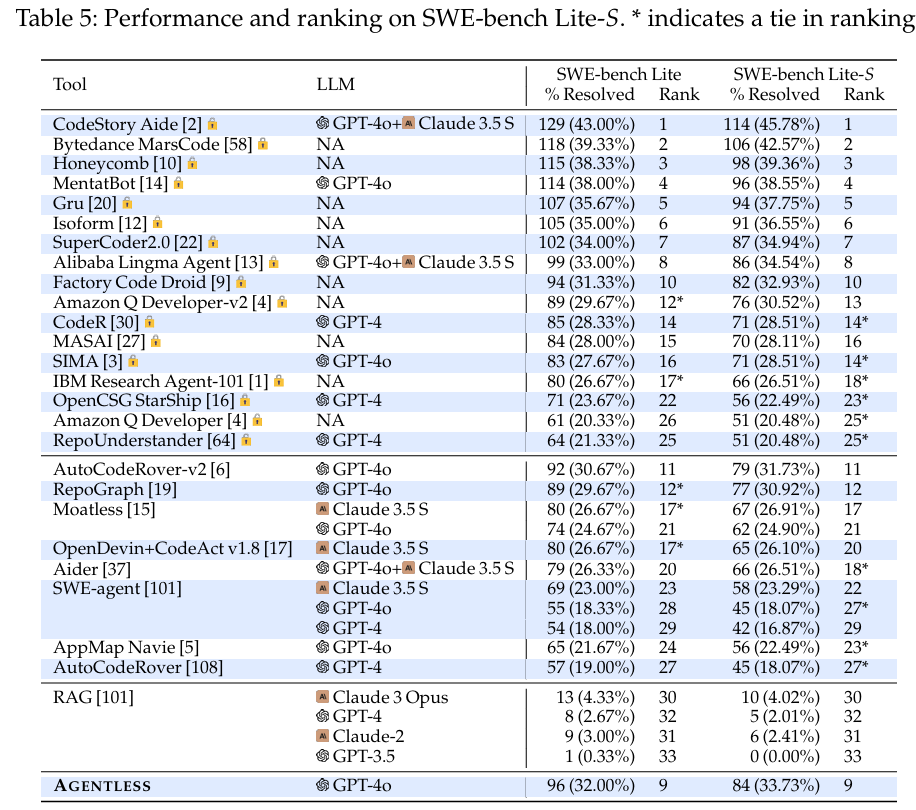Image resolution: width=916 pixels, height=810 pixels.
Task: Click the value 92 (30.67%)
Action: pyautogui.click(x=591, y=470)
